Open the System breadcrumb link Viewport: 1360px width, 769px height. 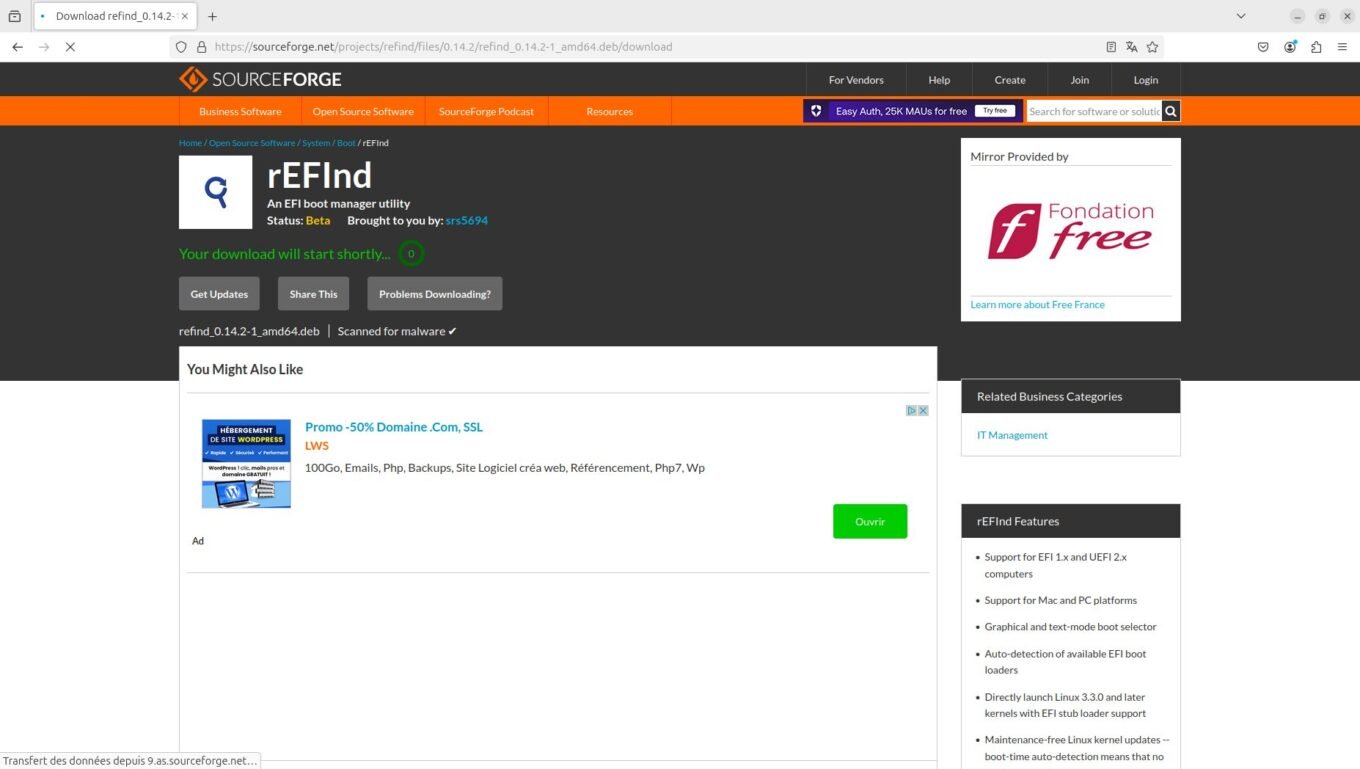point(316,143)
